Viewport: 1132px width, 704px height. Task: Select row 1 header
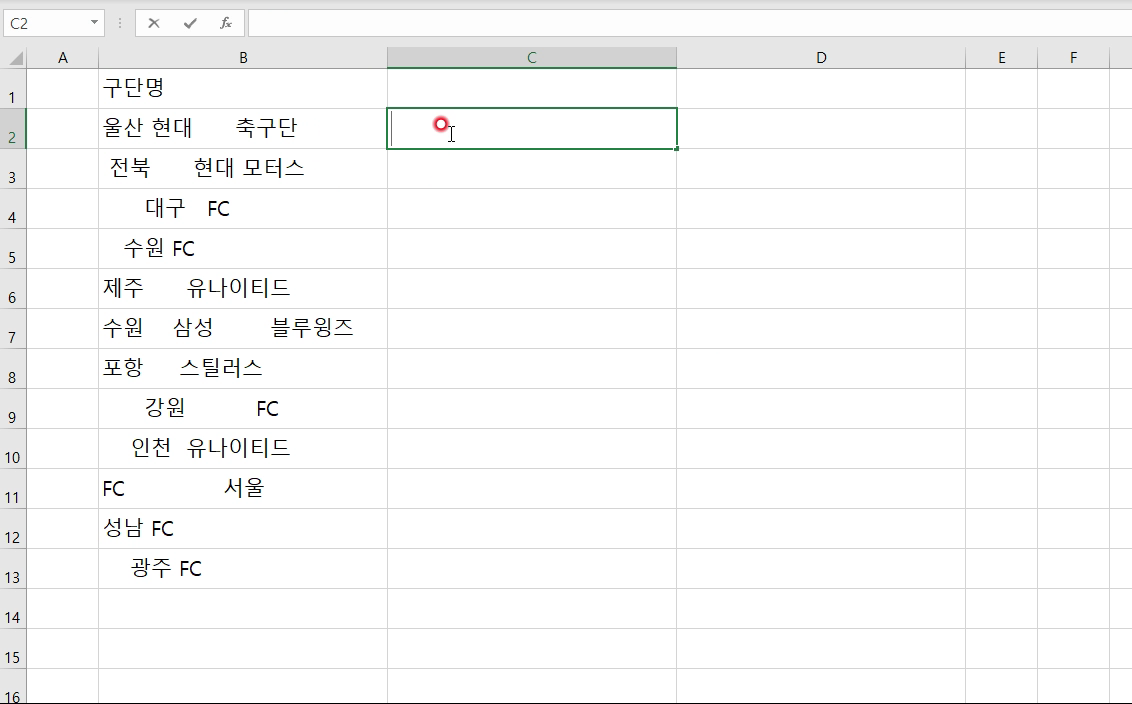pyautogui.click(x=12, y=89)
